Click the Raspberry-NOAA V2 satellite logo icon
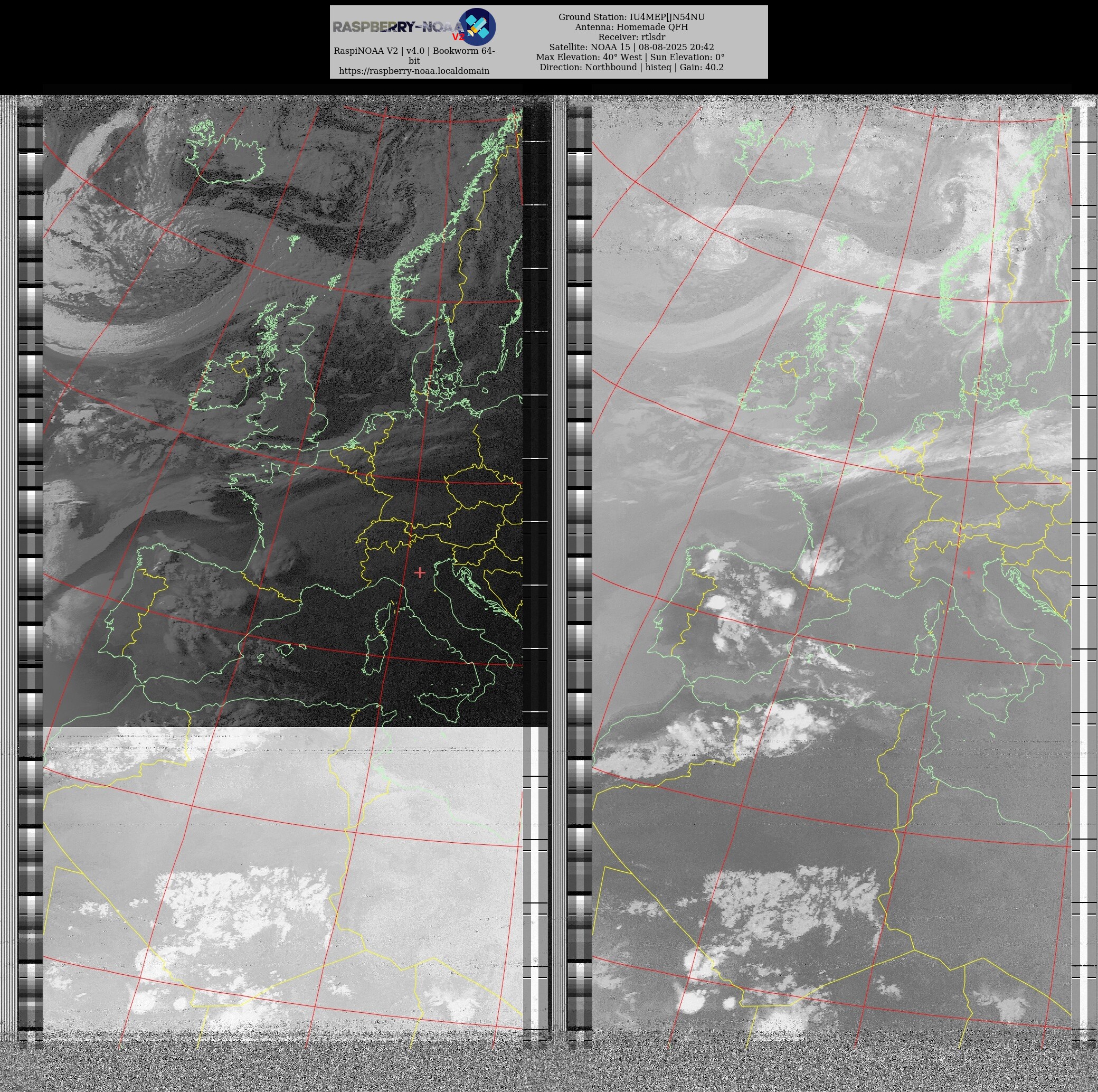 (477, 27)
